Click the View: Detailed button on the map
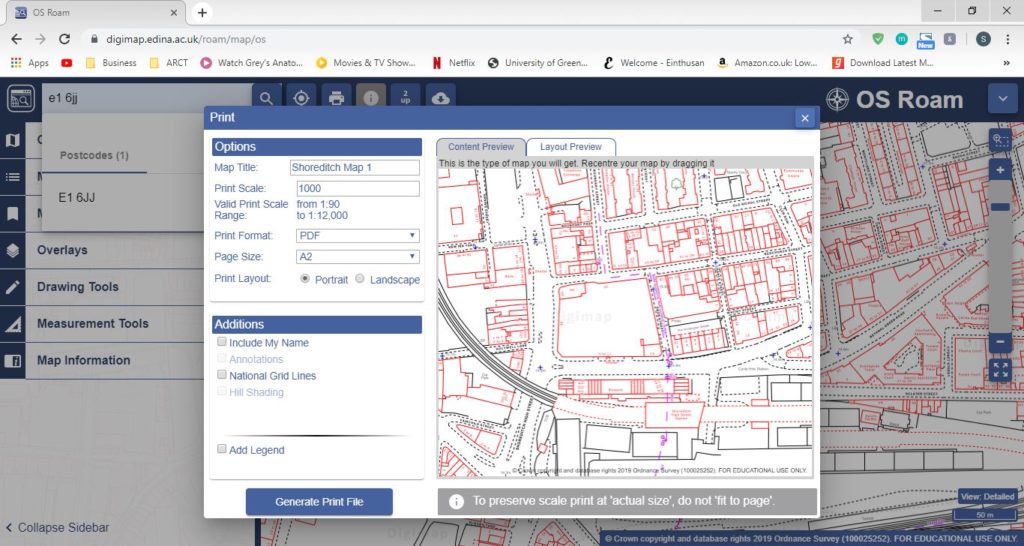This screenshot has height=546, width=1024. tap(987, 496)
